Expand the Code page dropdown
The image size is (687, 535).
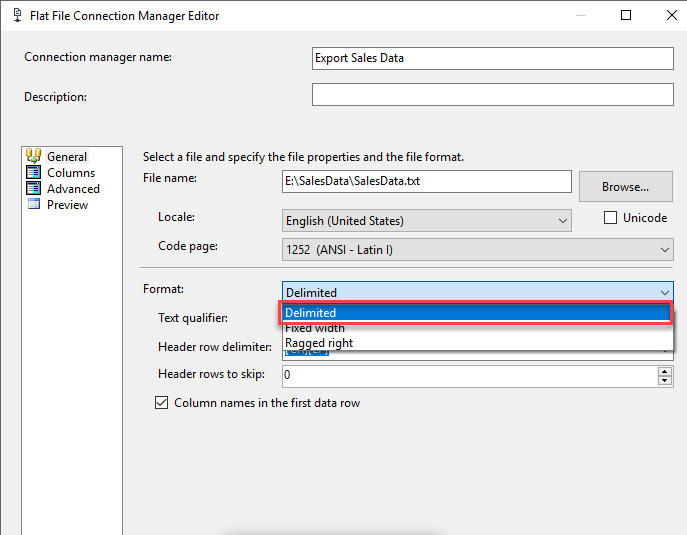tap(664, 250)
